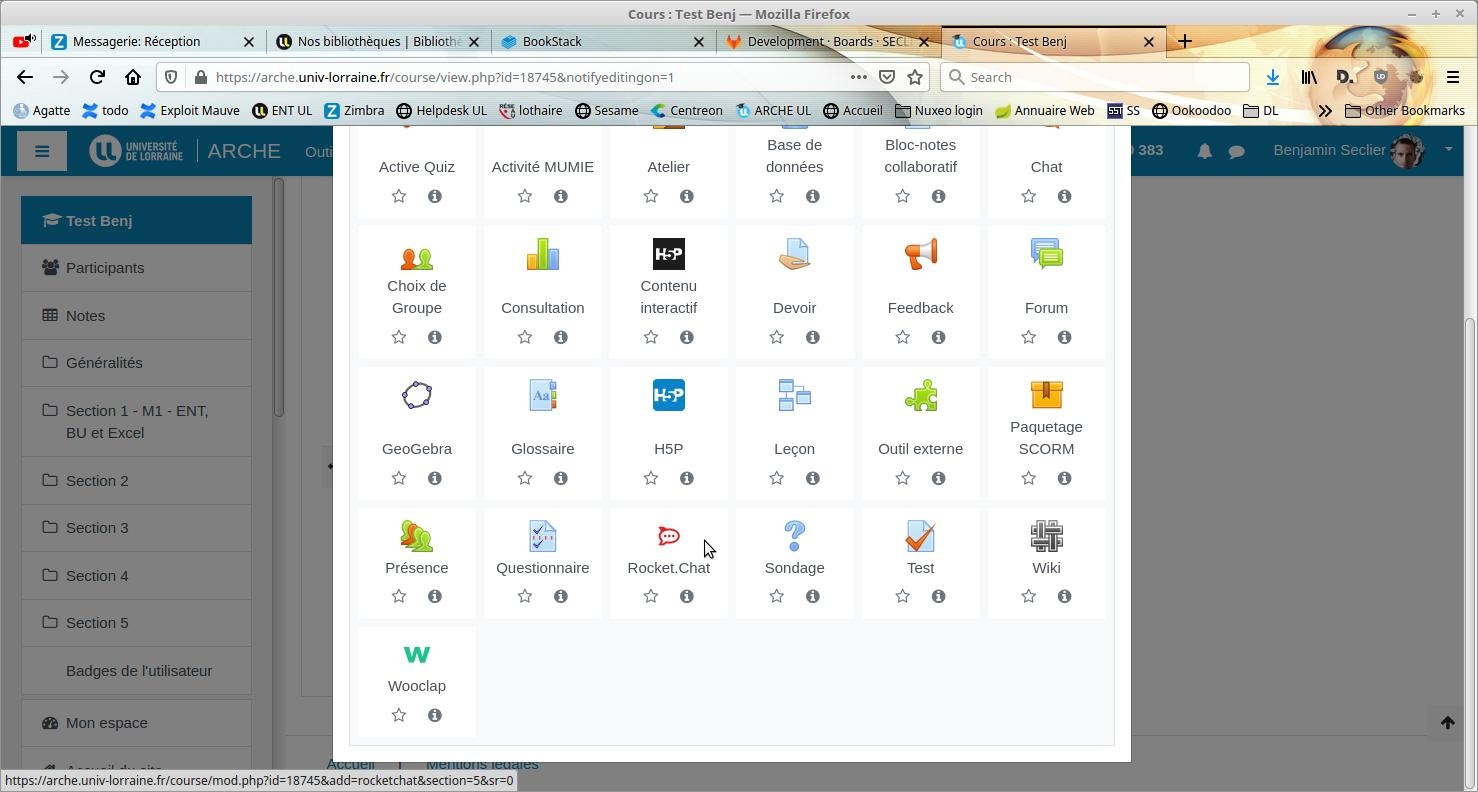Screen dimensions: 1478x792
Task: Open Participants in the side navigation
Action: point(105,268)
